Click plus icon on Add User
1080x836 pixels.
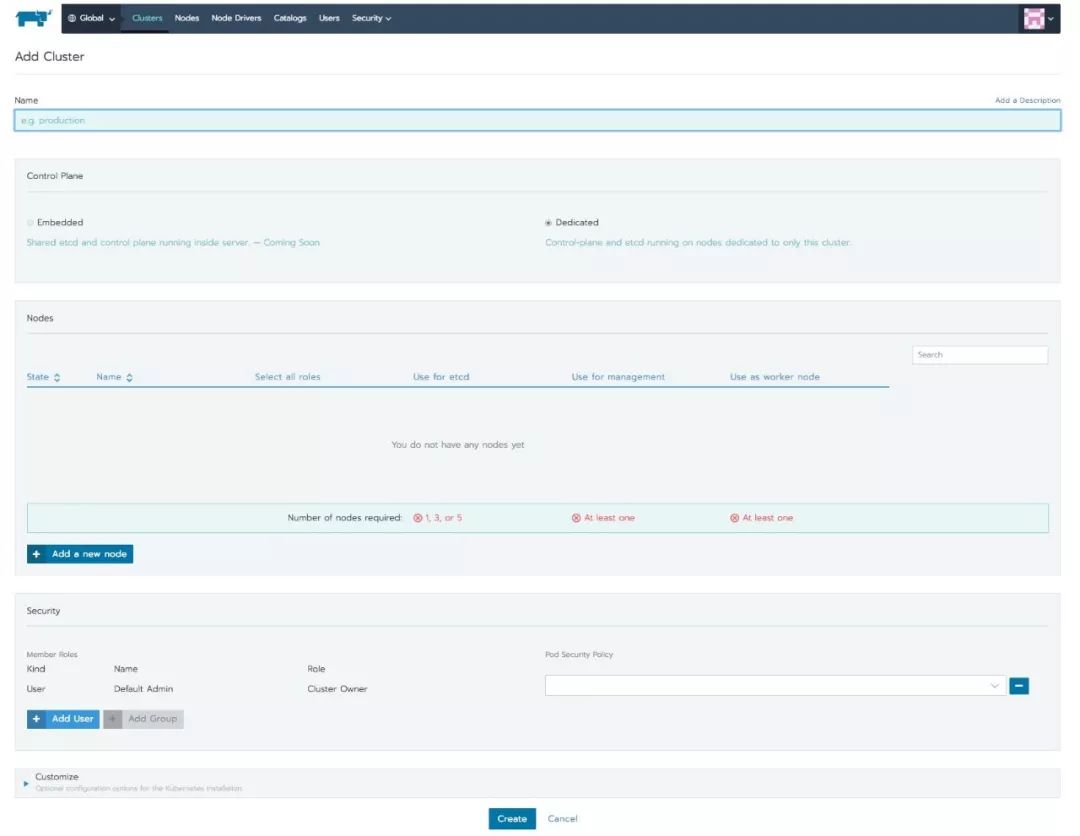[36, 719]
